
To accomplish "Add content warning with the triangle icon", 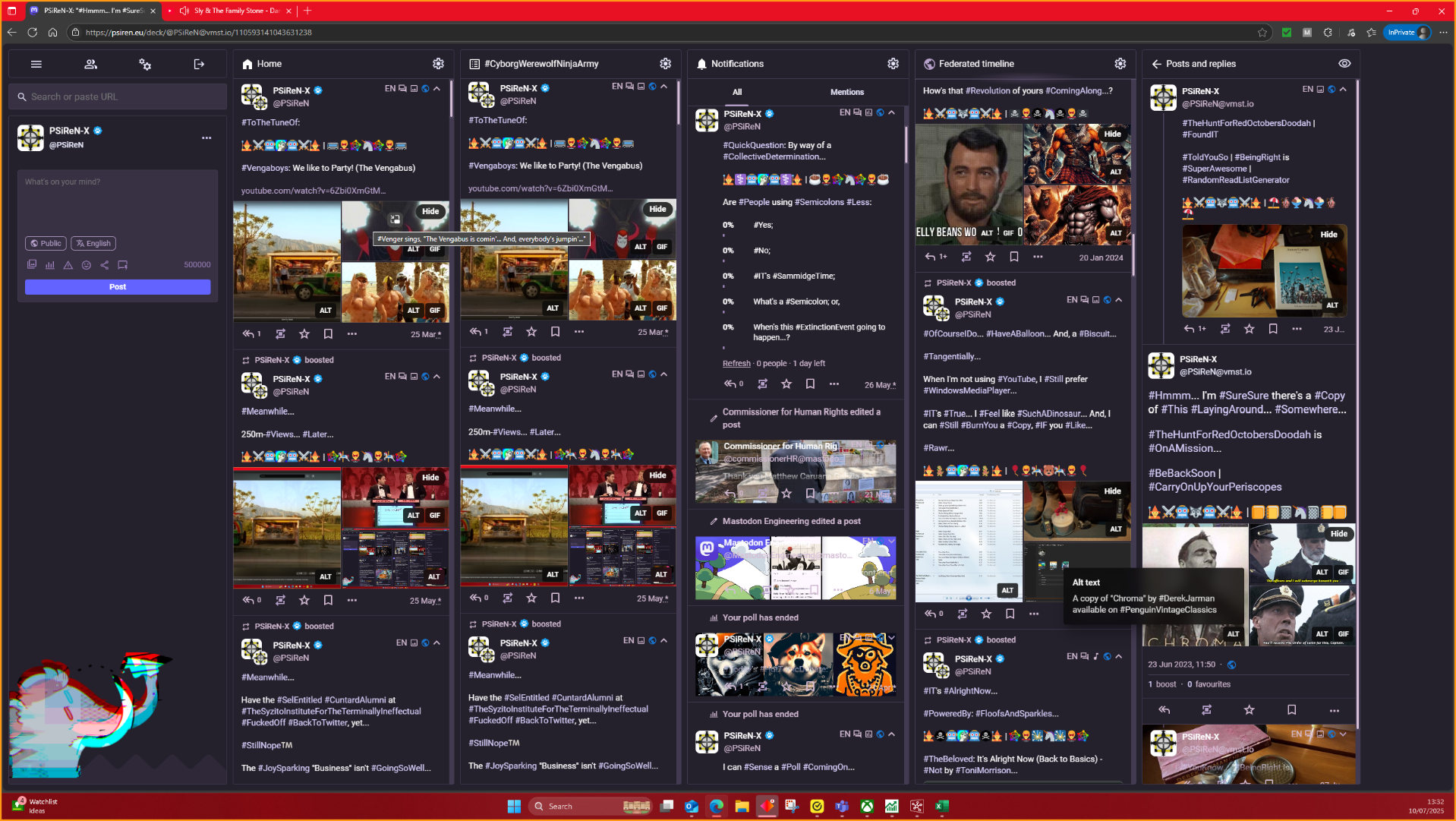I will pos(68,265).
